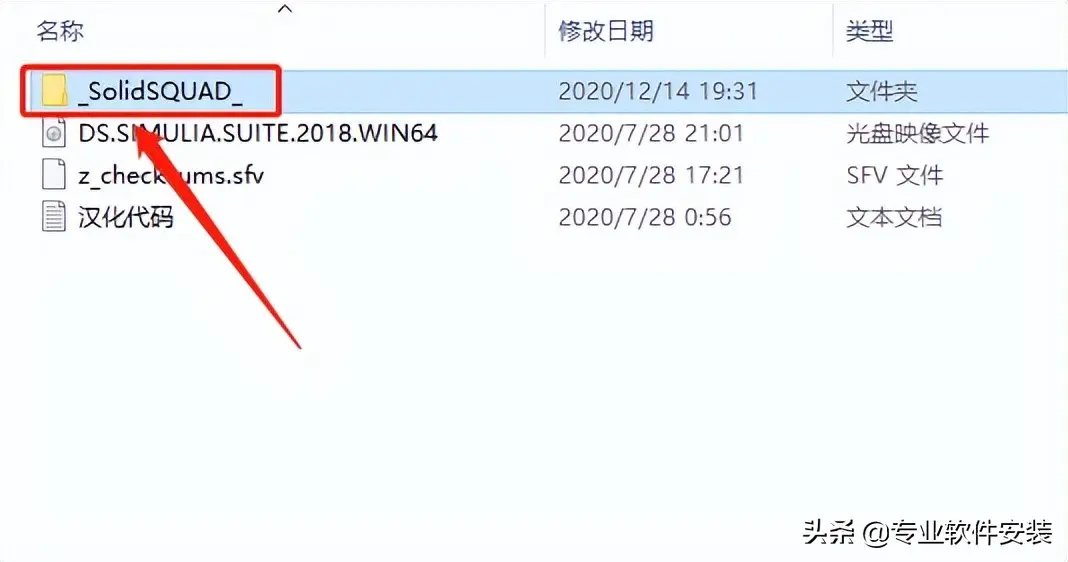Click the date 2020/7/28 17:21

[651, 175]
